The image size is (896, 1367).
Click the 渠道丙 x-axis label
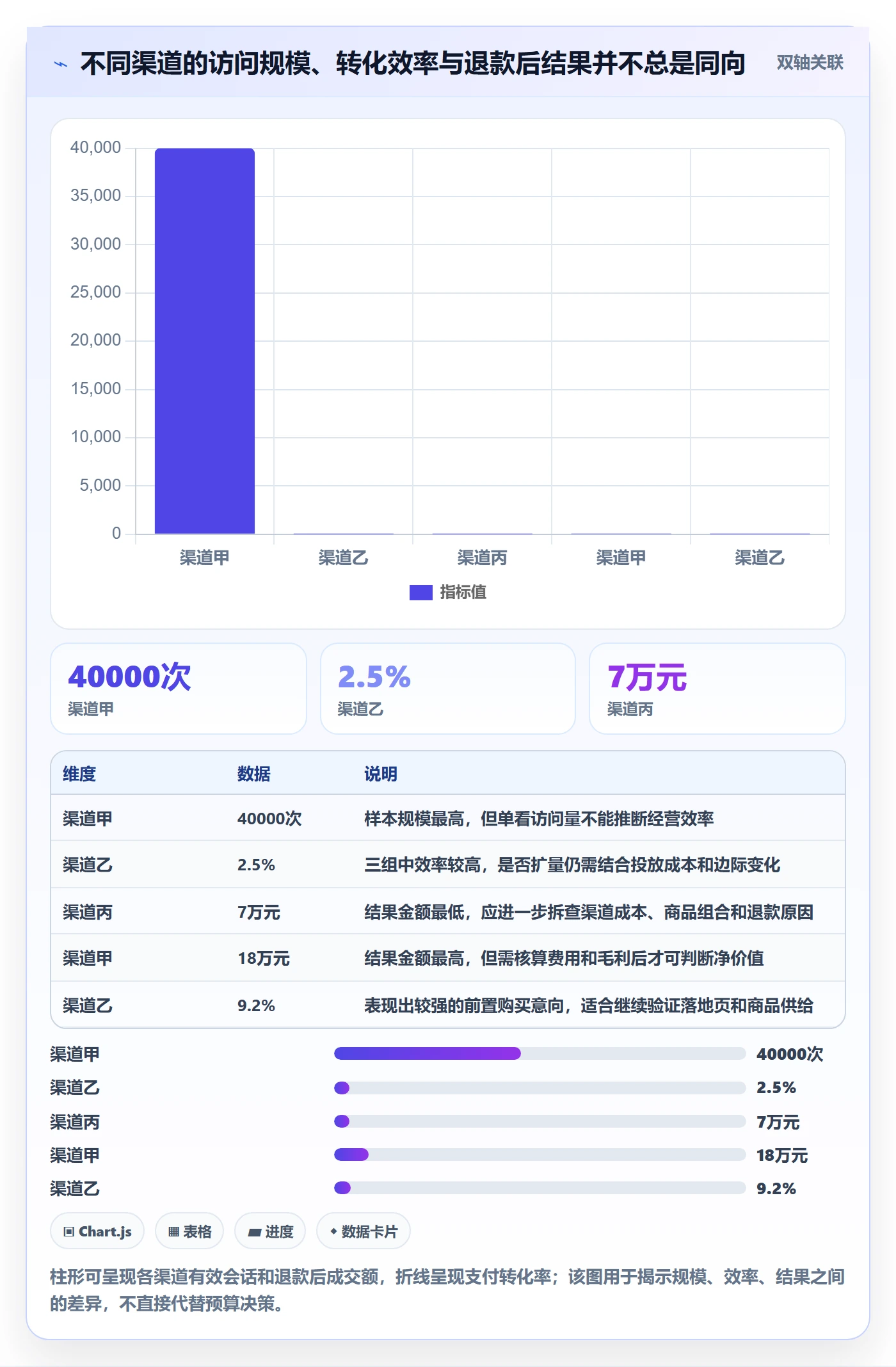pyautogui.click(x=482, y=557)
